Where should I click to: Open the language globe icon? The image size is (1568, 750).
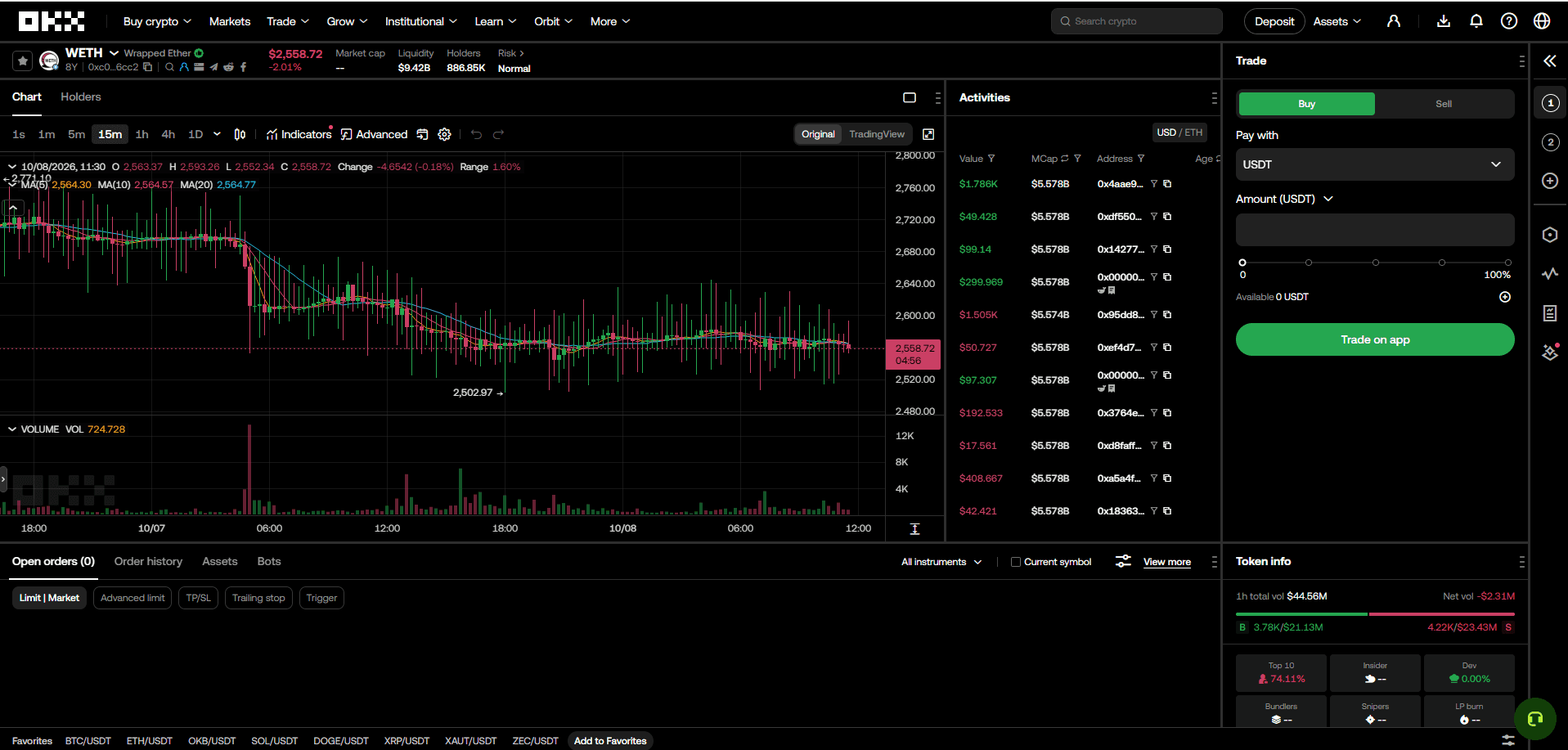click(1542, 21)
